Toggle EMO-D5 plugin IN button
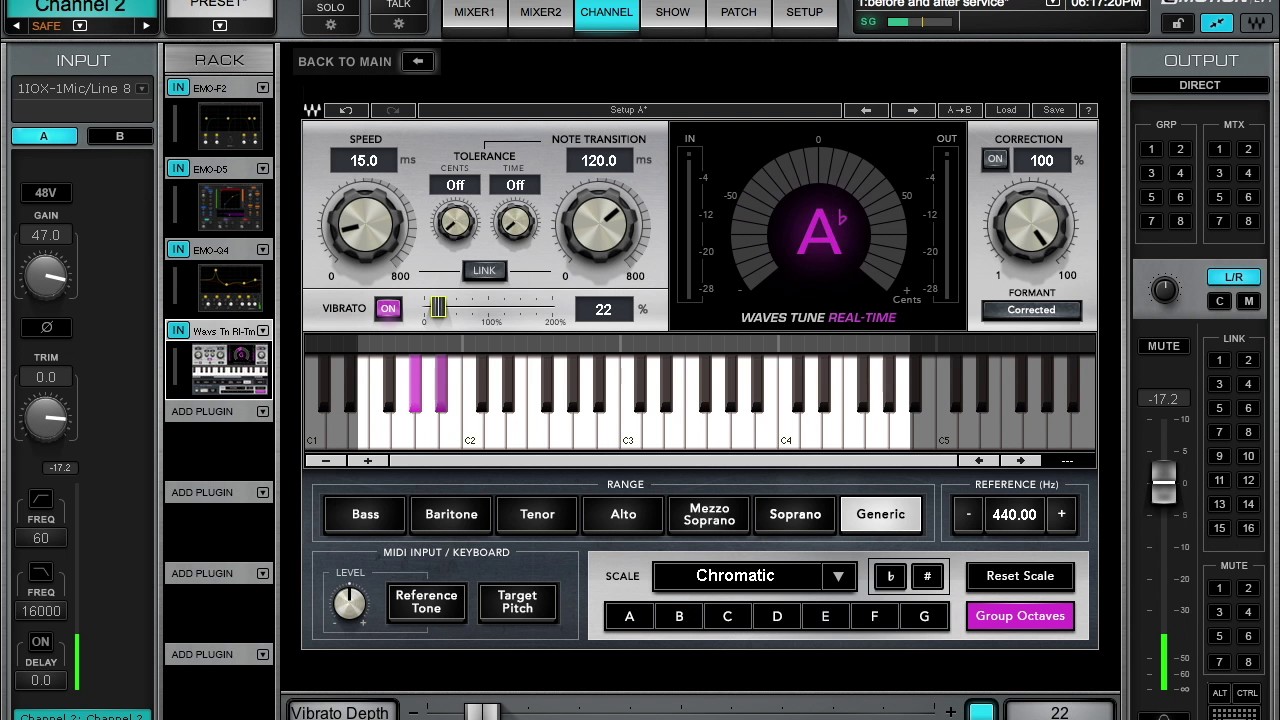The image size is (1280, 720). pyautogui.click(x=178, y=168)
